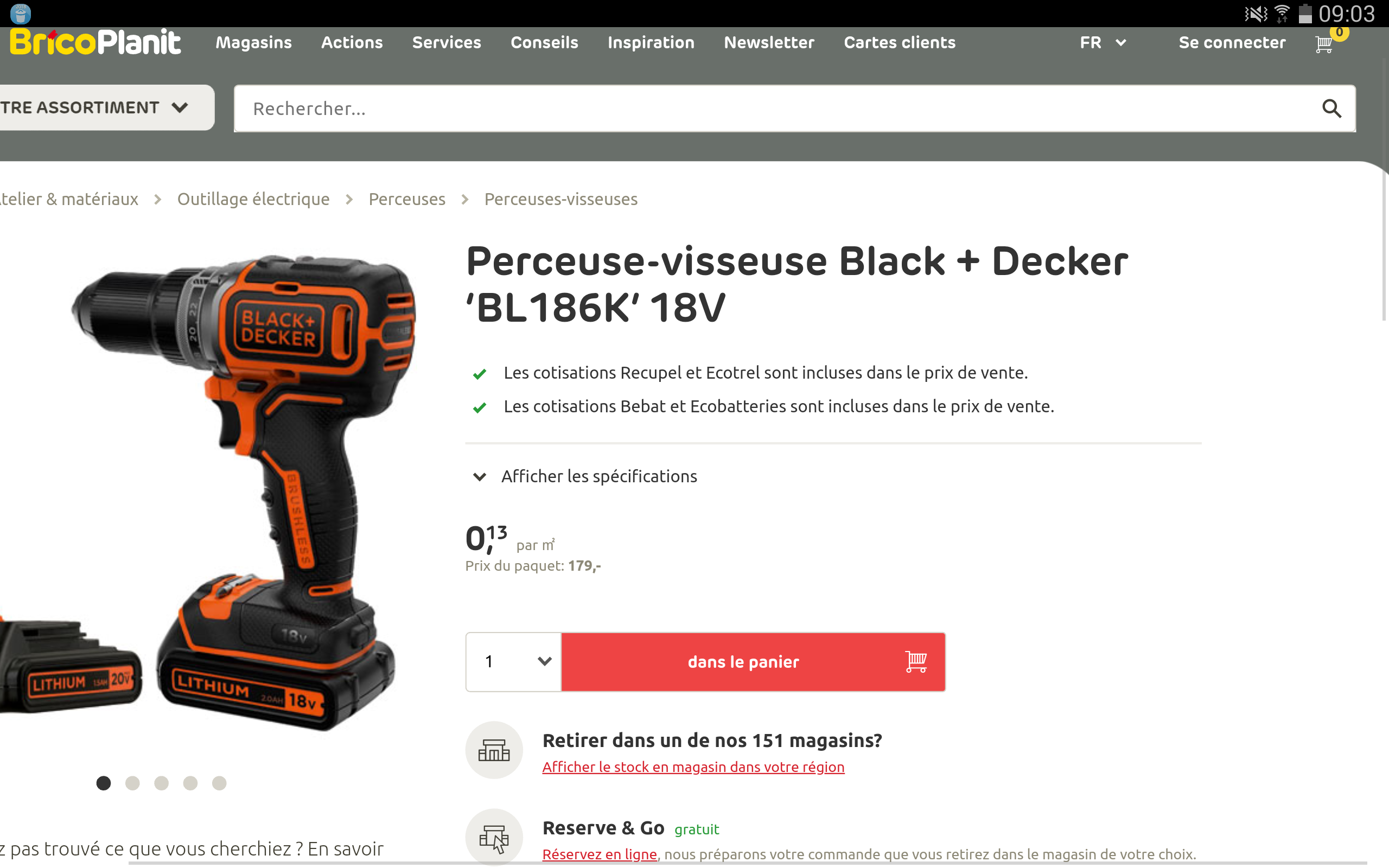This screenshot has height=868, width=1389.
Task: Click 'Se connecter' to log in
Action: pos(1232,42)
